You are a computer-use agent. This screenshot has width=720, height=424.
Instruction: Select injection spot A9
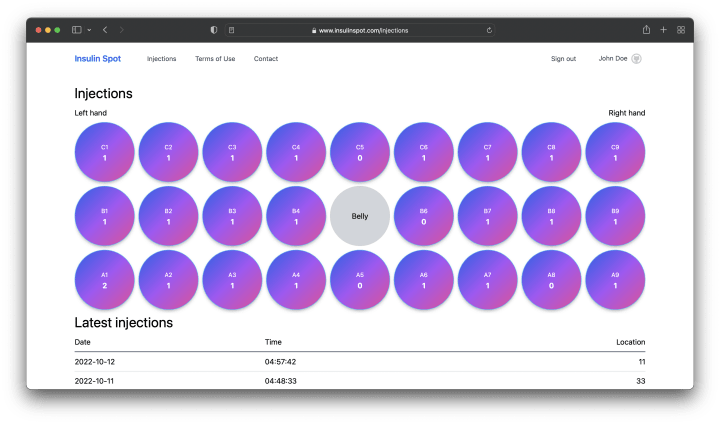pyautogui.click(x=615, y=280)
